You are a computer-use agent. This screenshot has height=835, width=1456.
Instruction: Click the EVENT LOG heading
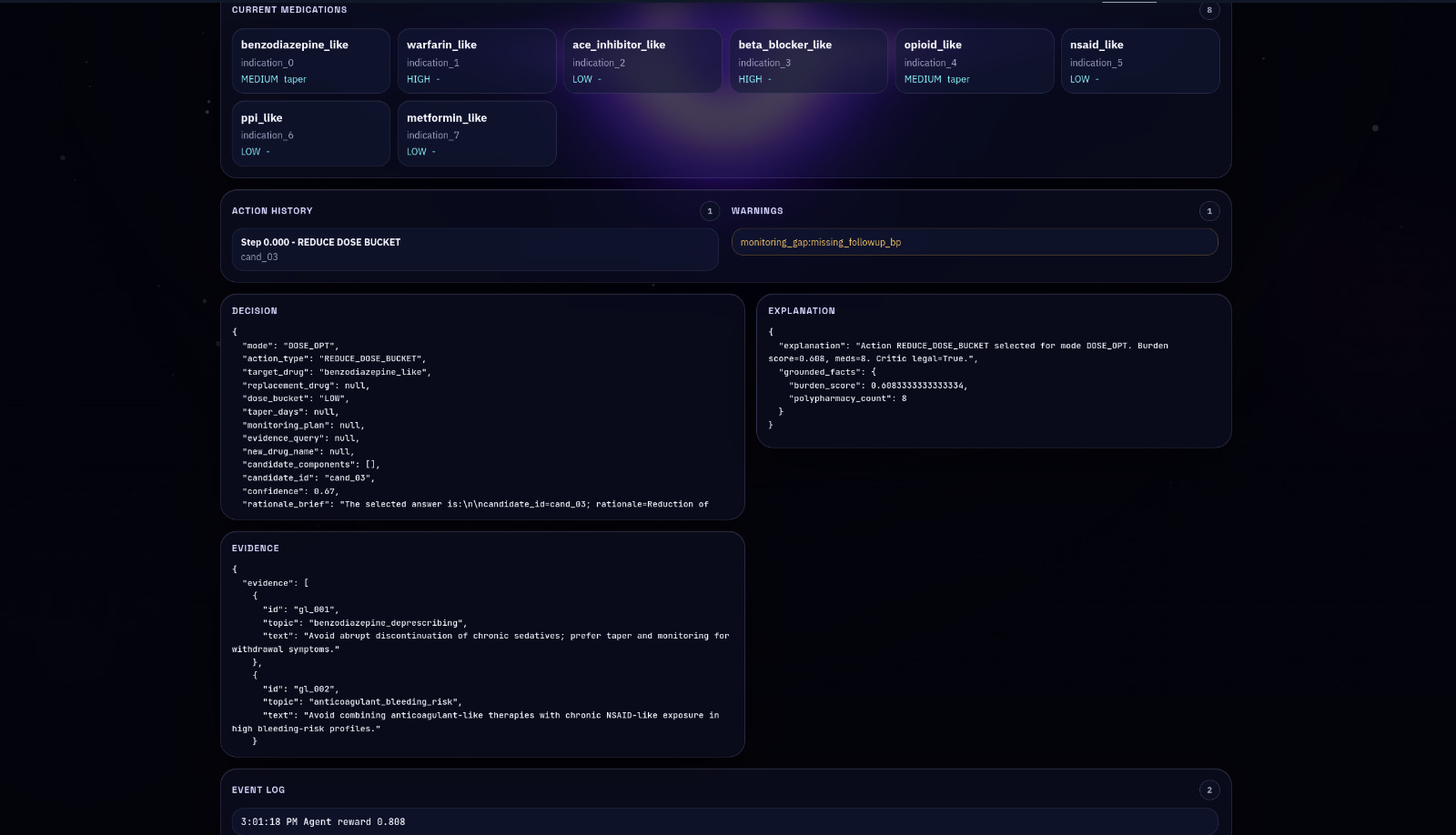(258, 790)
